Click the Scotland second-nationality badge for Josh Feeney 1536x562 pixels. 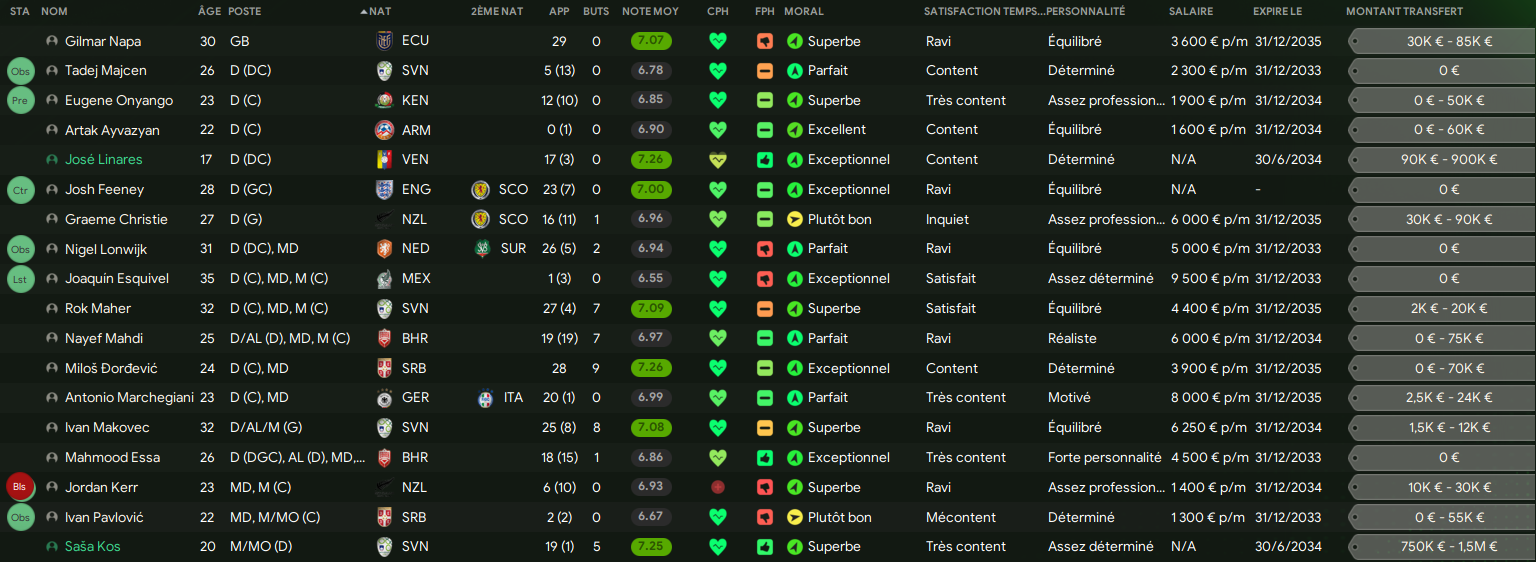(481, 190)
